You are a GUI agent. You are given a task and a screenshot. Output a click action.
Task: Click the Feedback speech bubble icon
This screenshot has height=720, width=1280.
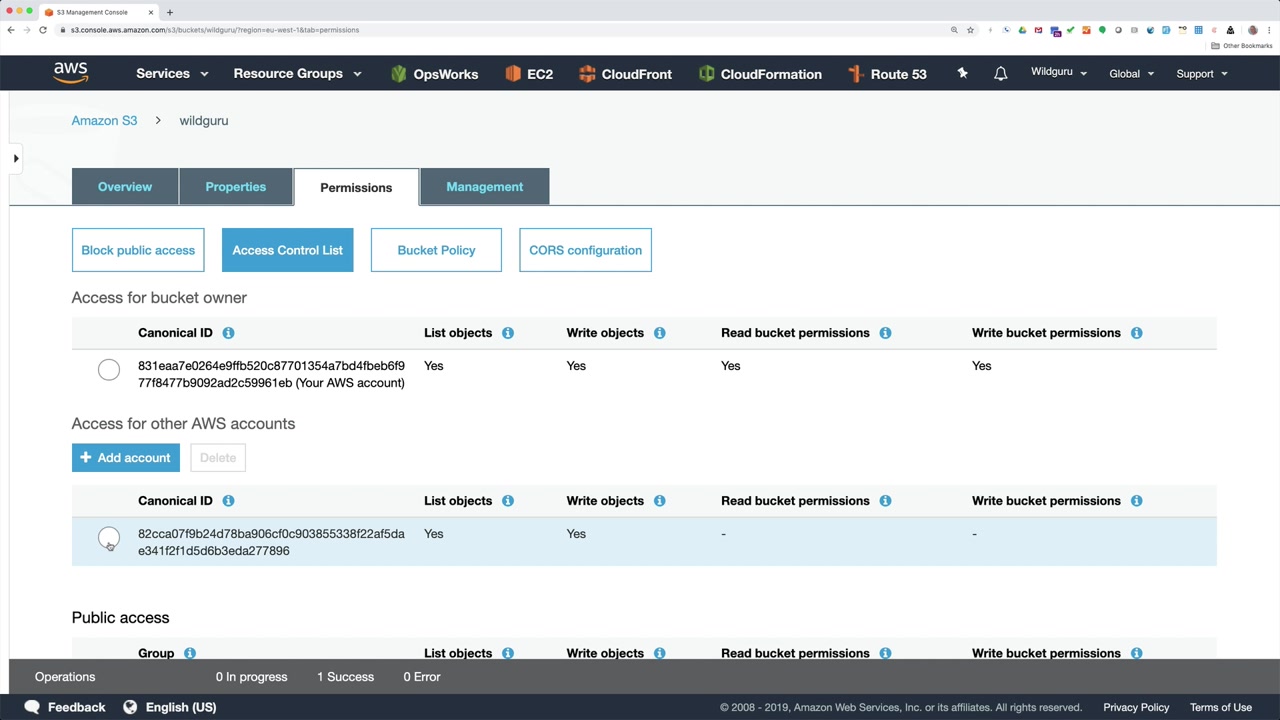click(x=32, y=707)
